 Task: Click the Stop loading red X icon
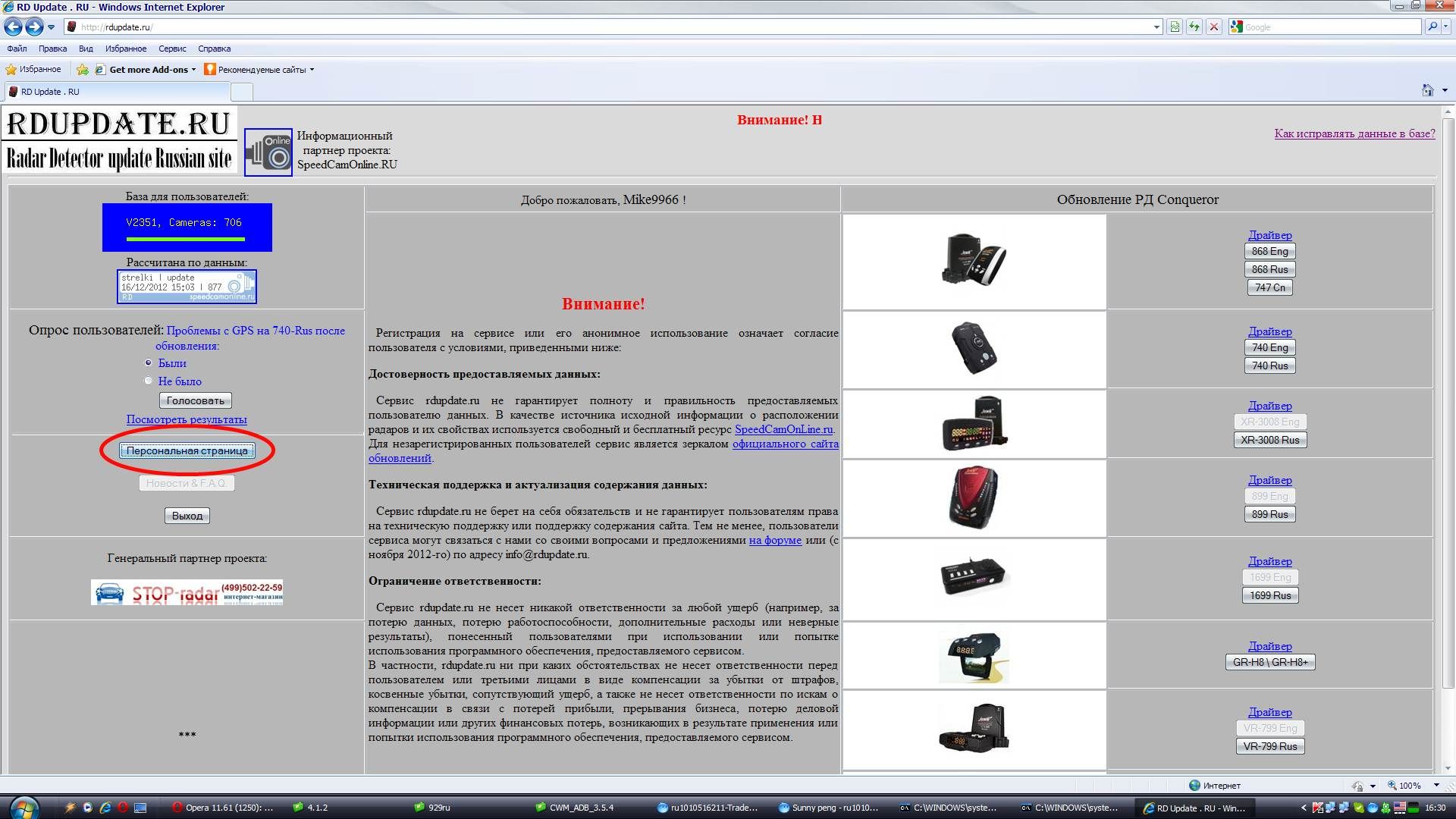(1214, 27)
